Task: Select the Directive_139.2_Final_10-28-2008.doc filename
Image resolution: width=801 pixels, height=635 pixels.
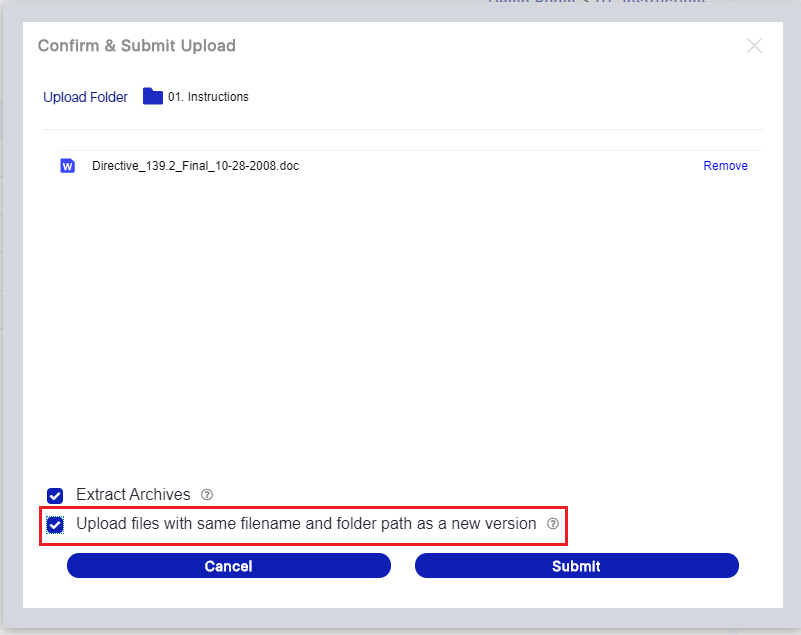Action: (x=196, y=166)
